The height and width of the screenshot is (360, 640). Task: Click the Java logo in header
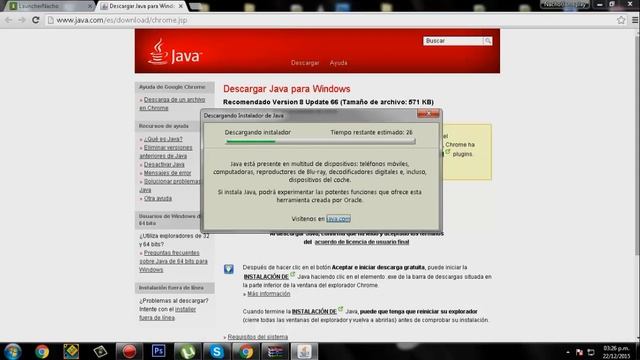[175, 52]
